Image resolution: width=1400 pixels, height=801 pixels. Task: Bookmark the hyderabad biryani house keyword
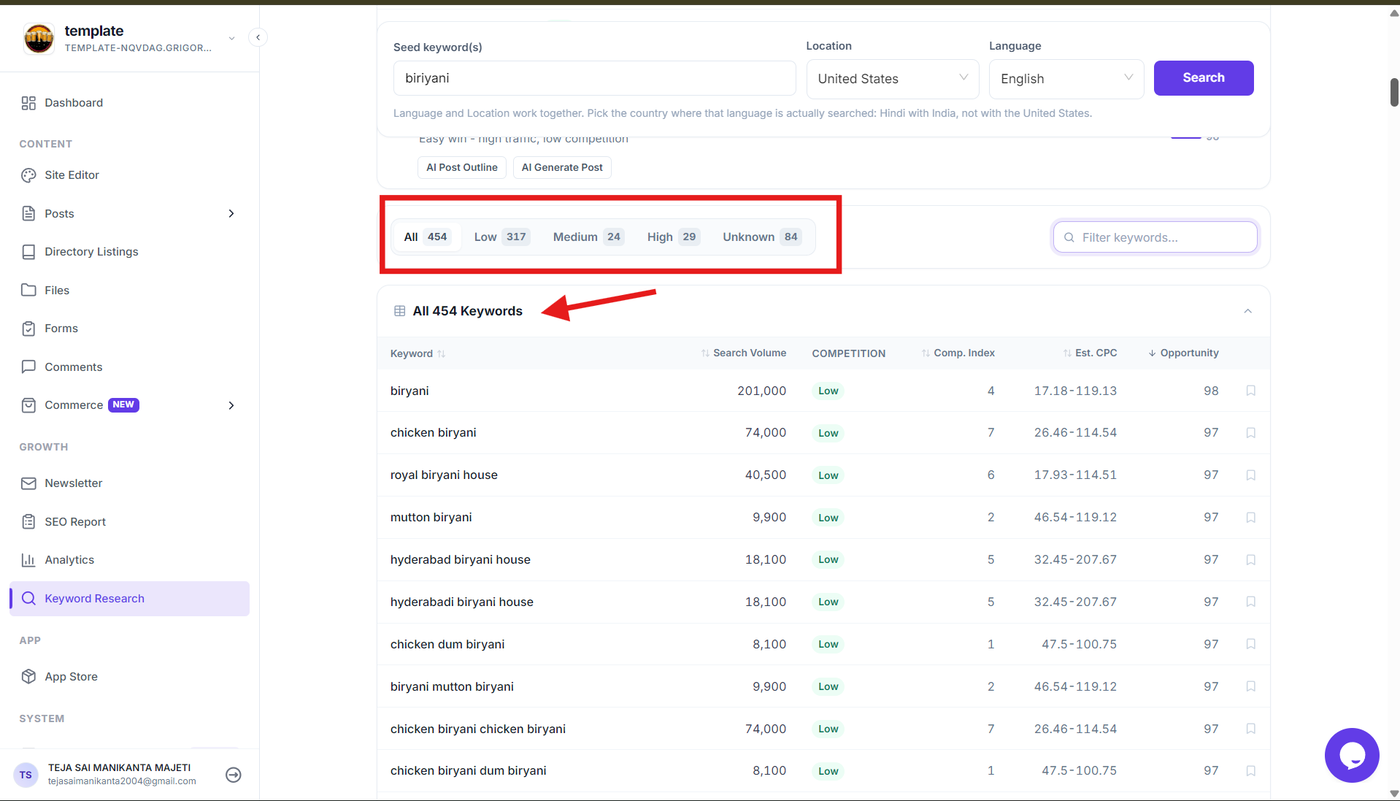point(1250,560)
